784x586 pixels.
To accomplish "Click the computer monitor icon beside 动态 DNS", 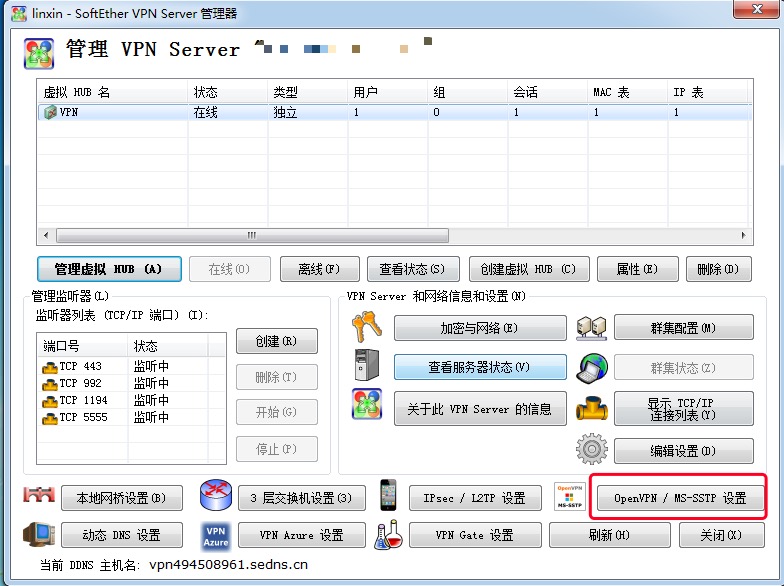I will [39, 533].
